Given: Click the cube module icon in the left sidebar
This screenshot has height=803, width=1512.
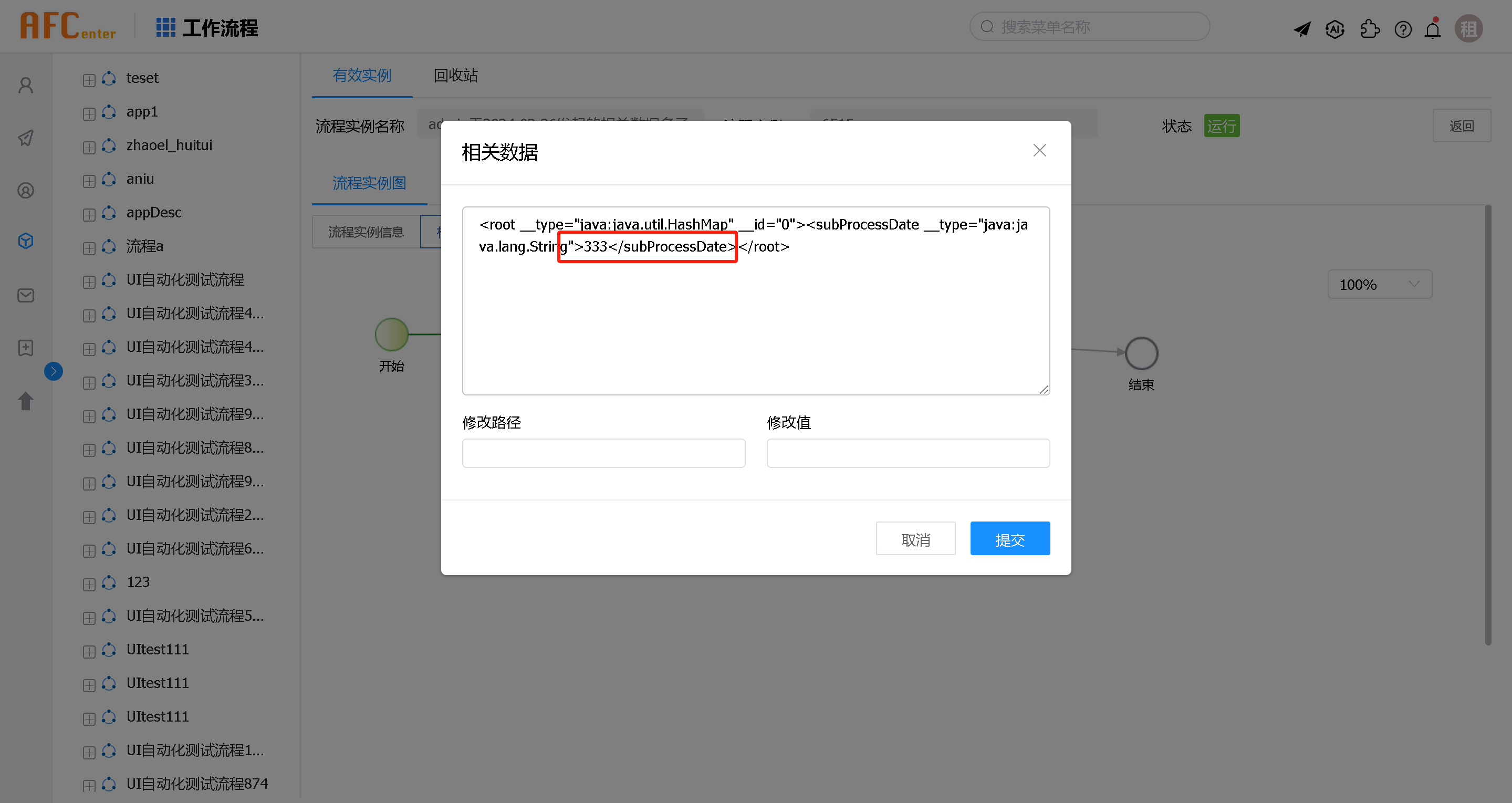Looking at the screenshot, I should [25, 240].
